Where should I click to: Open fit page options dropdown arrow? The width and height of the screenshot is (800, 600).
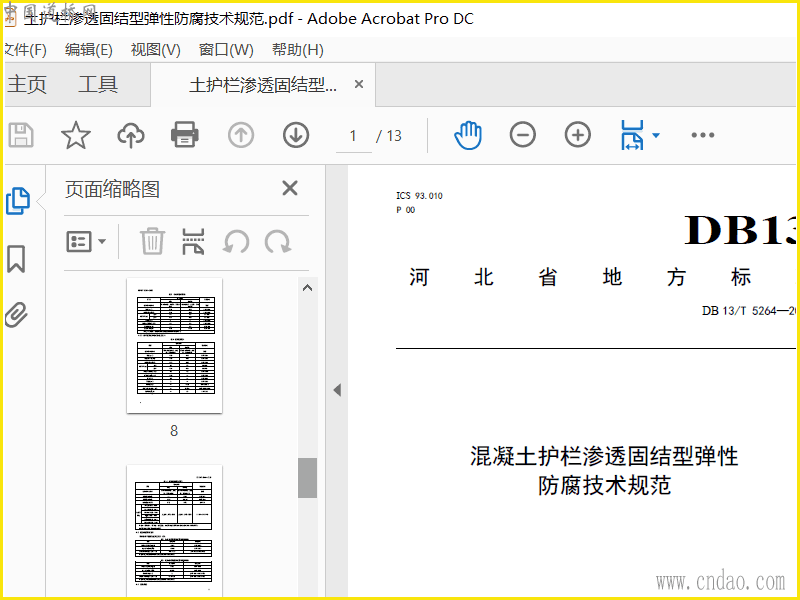click(656, 136)
